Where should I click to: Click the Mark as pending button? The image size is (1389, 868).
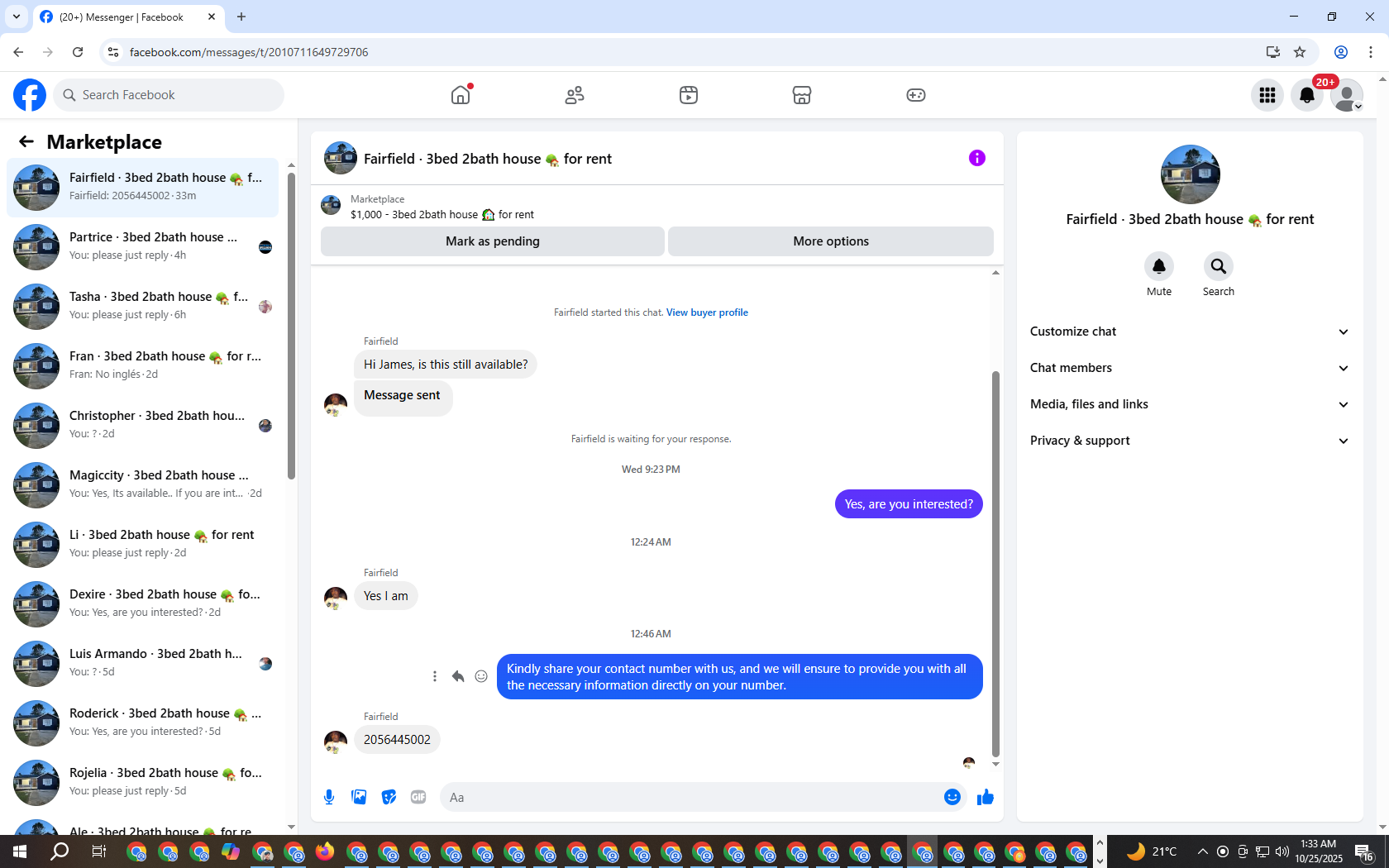click(x=493, y=241)
